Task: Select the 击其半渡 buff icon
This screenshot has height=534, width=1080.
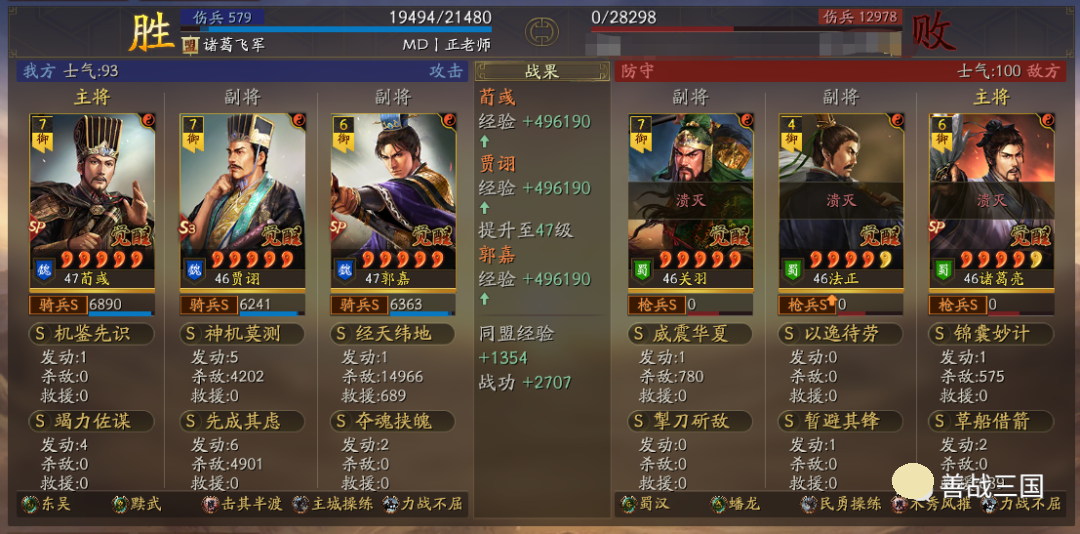Action: [210, 504]
